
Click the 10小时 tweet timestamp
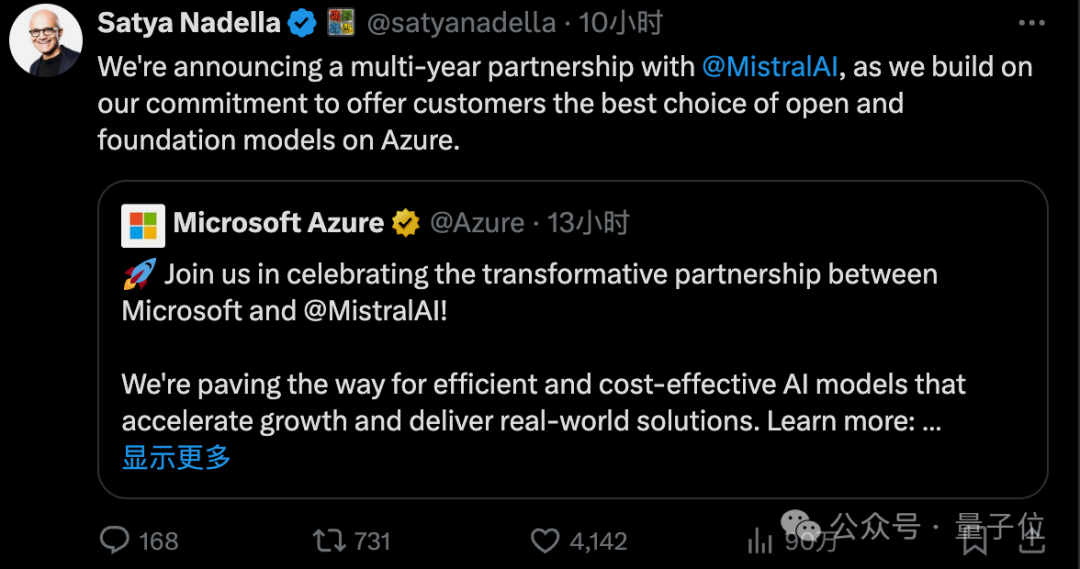(x=621, y=23)
